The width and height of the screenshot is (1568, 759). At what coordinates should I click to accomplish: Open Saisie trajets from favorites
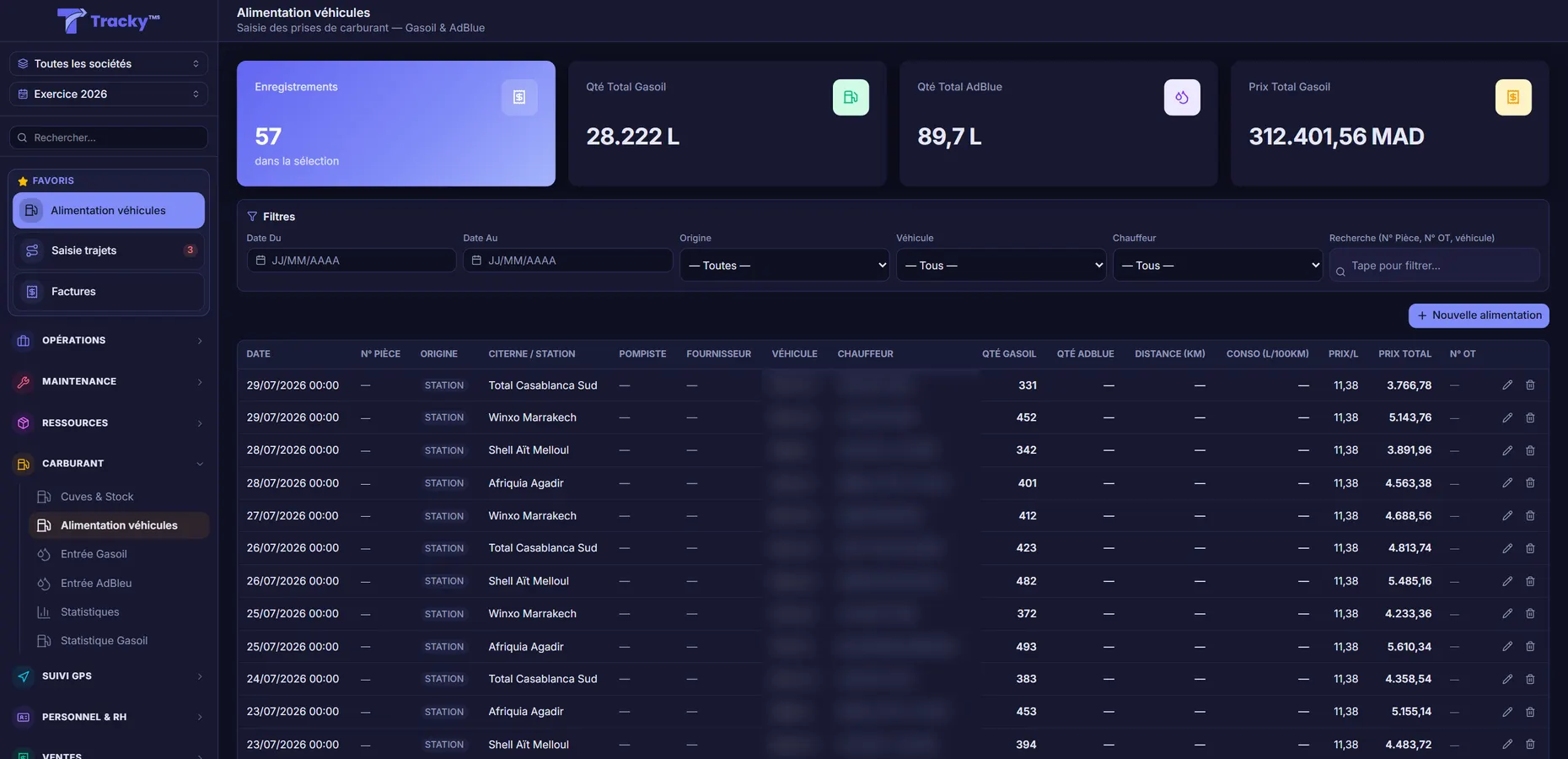(x=109, y=250)
